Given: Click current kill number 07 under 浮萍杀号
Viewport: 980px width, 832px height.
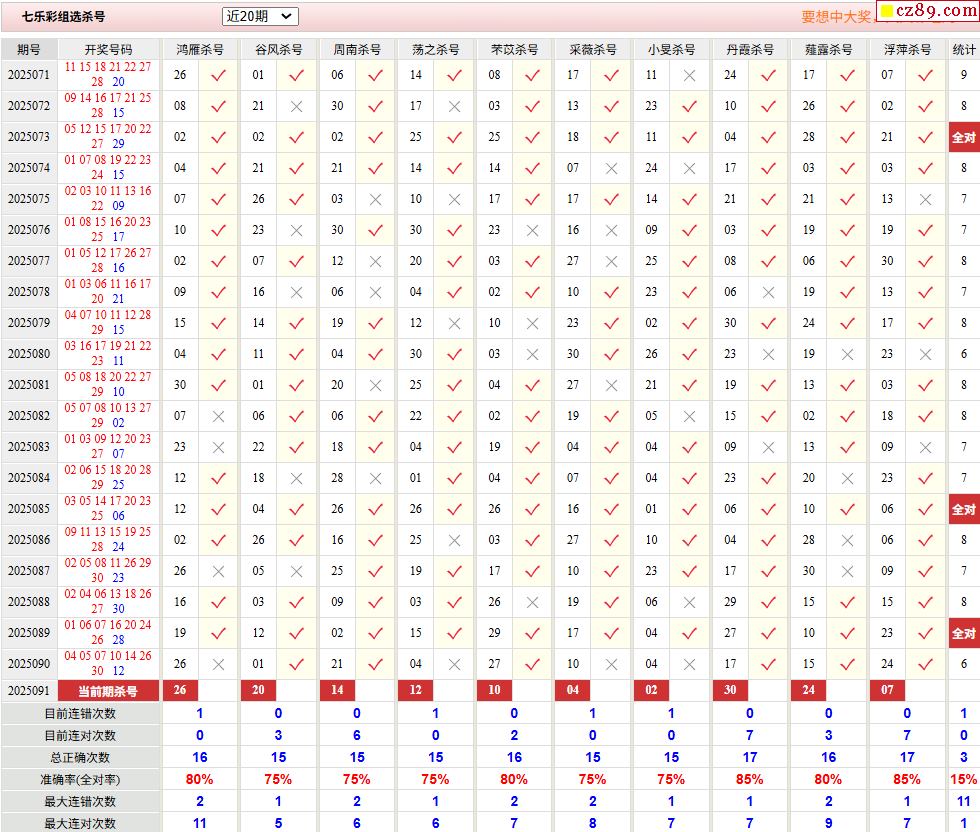Looking at the screenshot, I should point(888,690).
